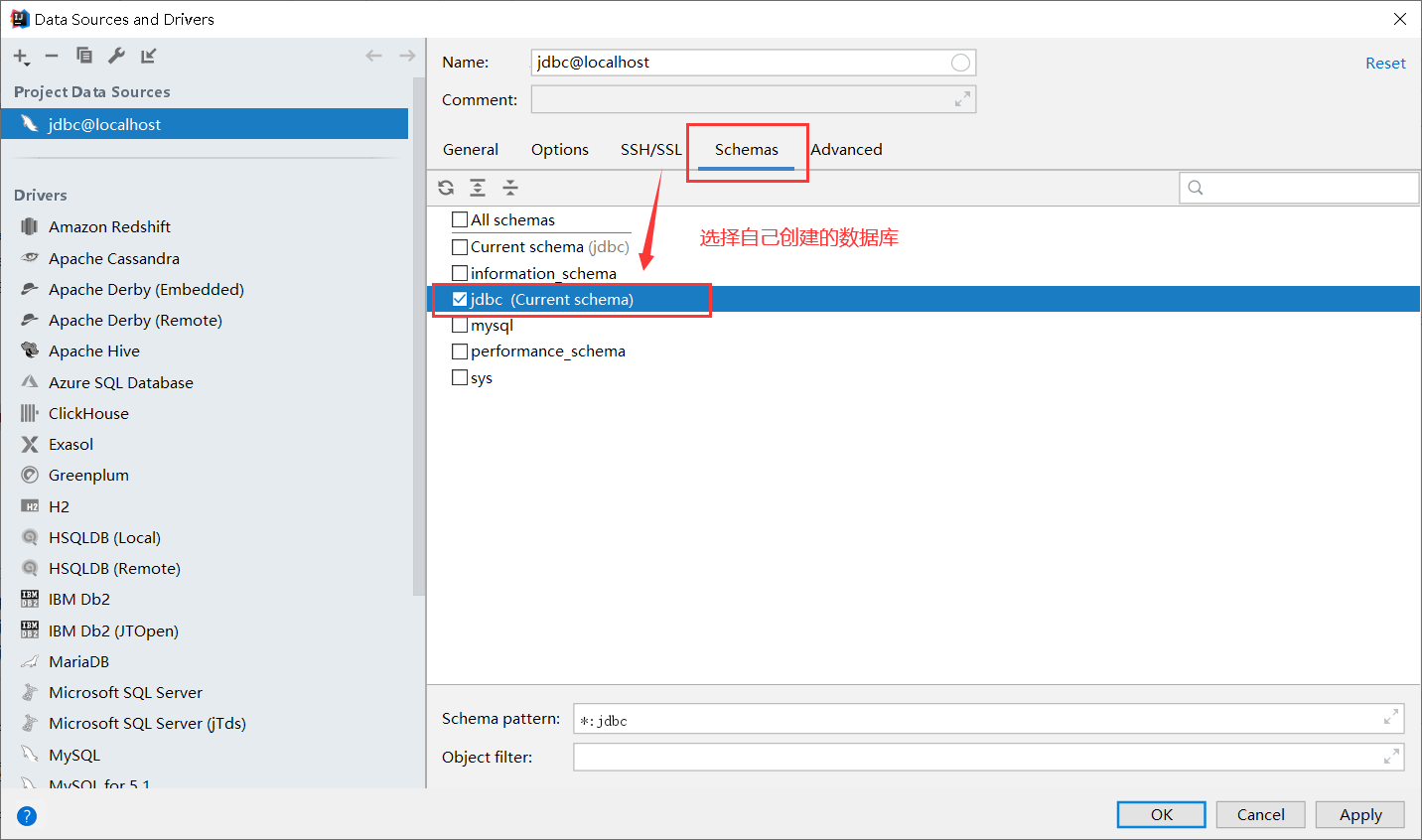Check the All schemas checkbox
This screenshot has height=840, width=1422.
coord(460,218)
